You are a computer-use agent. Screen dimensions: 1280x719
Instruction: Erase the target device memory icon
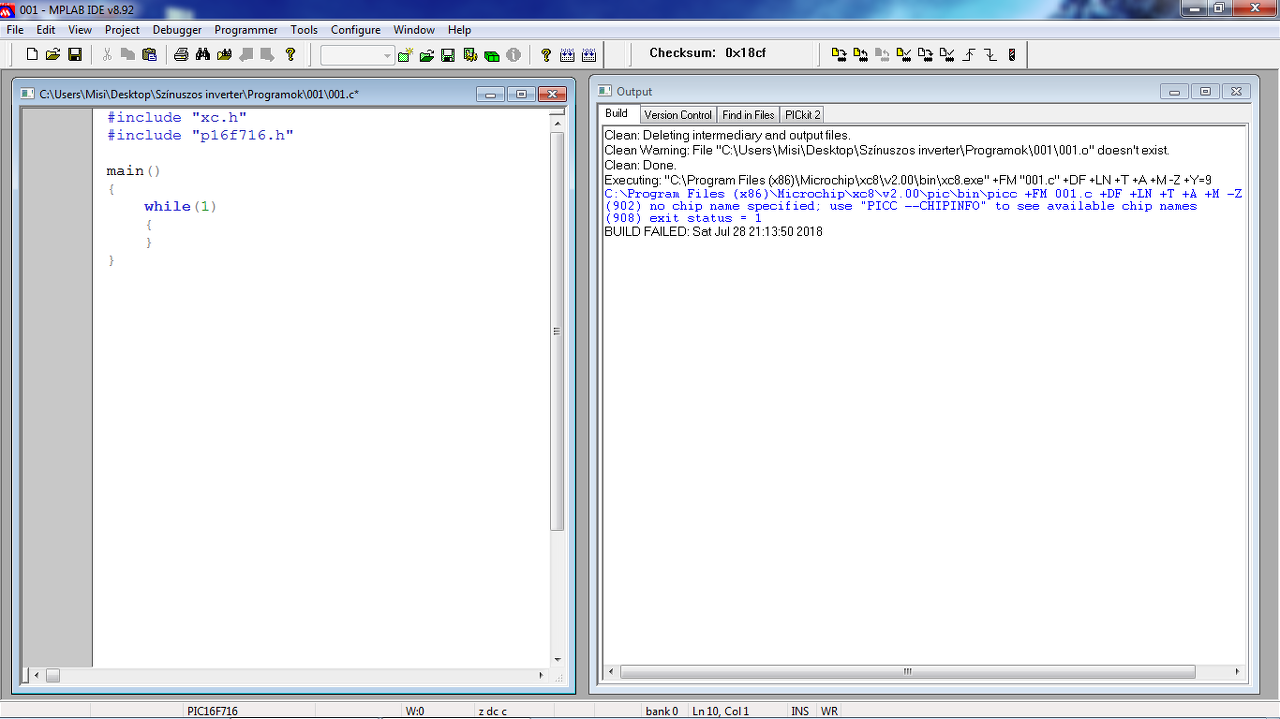(x=925, y=55)
